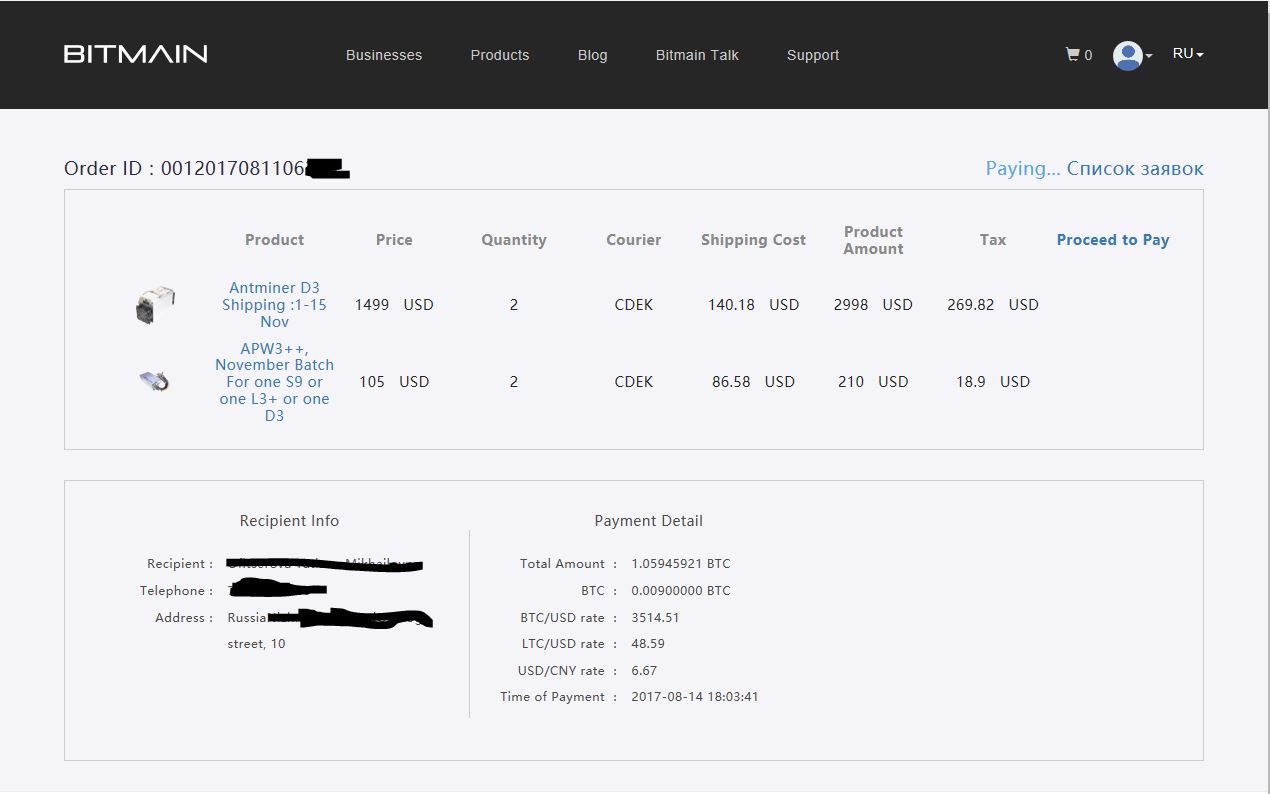
Task: Open the Список заявок order list link
Action: pyautogui.click(x=1135, y=168)
